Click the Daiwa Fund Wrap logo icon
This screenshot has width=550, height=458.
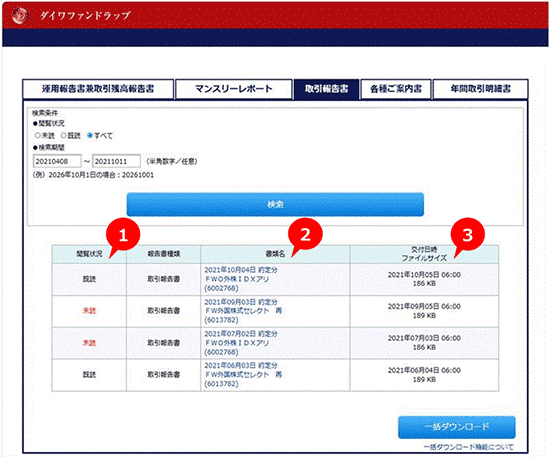coord(20,15)
